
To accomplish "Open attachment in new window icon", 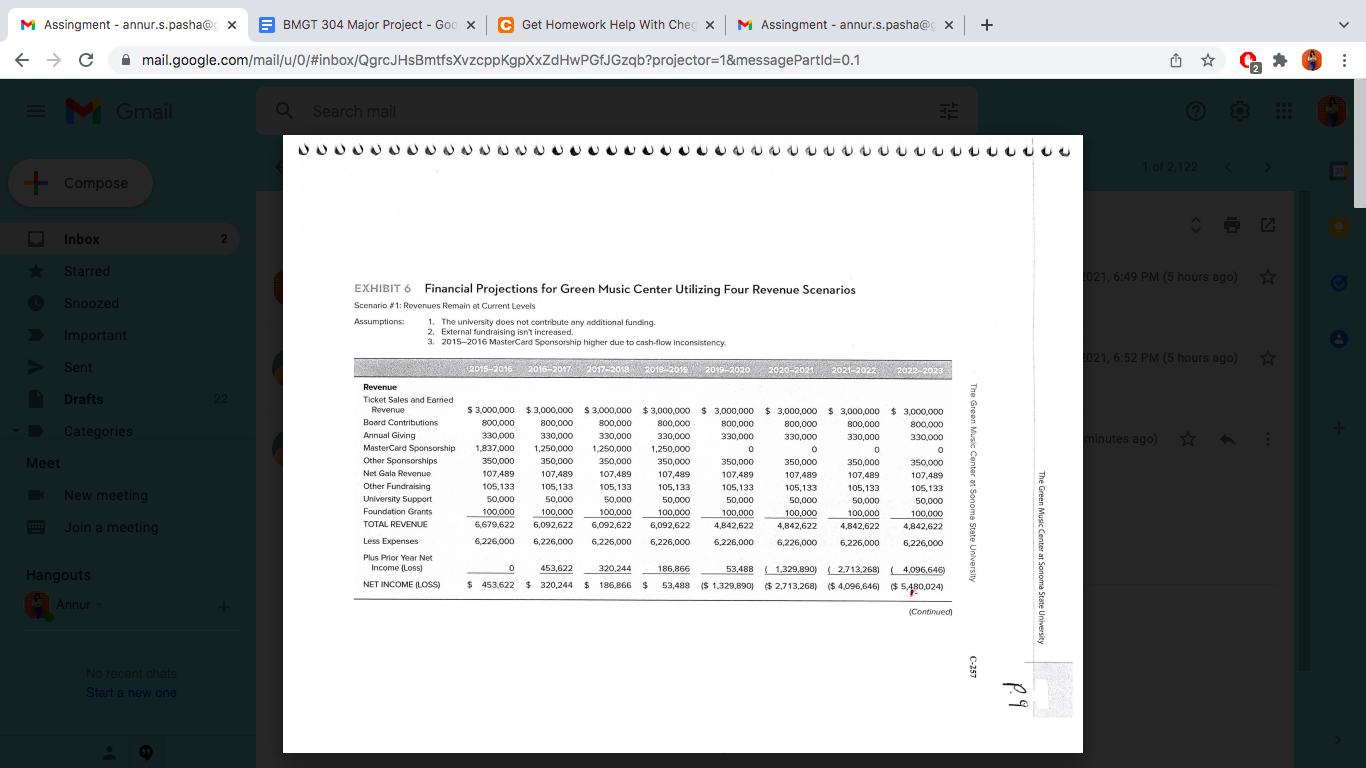I will point(1268,225).
